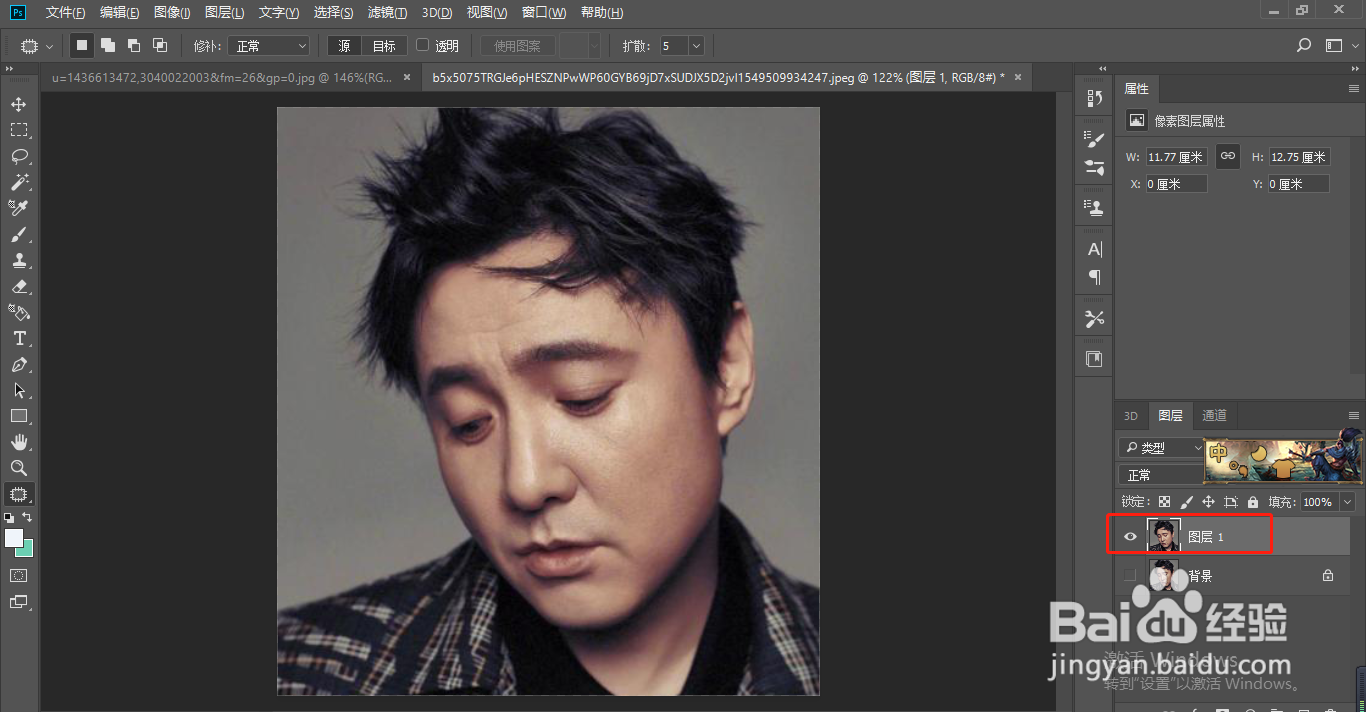The image size is (1366, 712).
Task: Click the background color swatch
Action: (26, 548)
